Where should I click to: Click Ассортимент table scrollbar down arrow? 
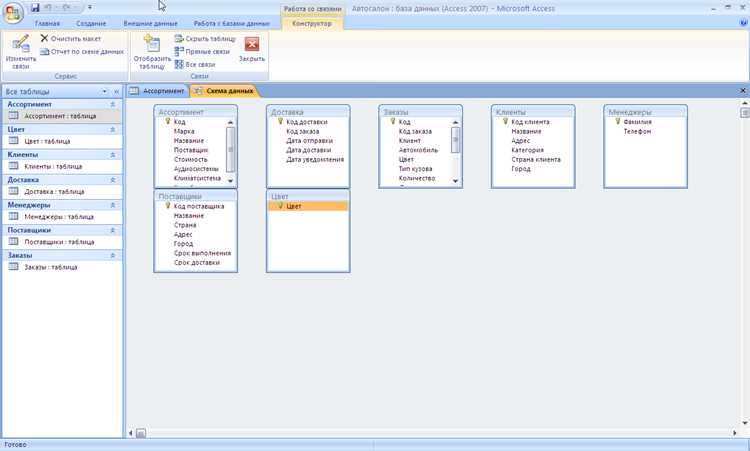pos(231,180)
